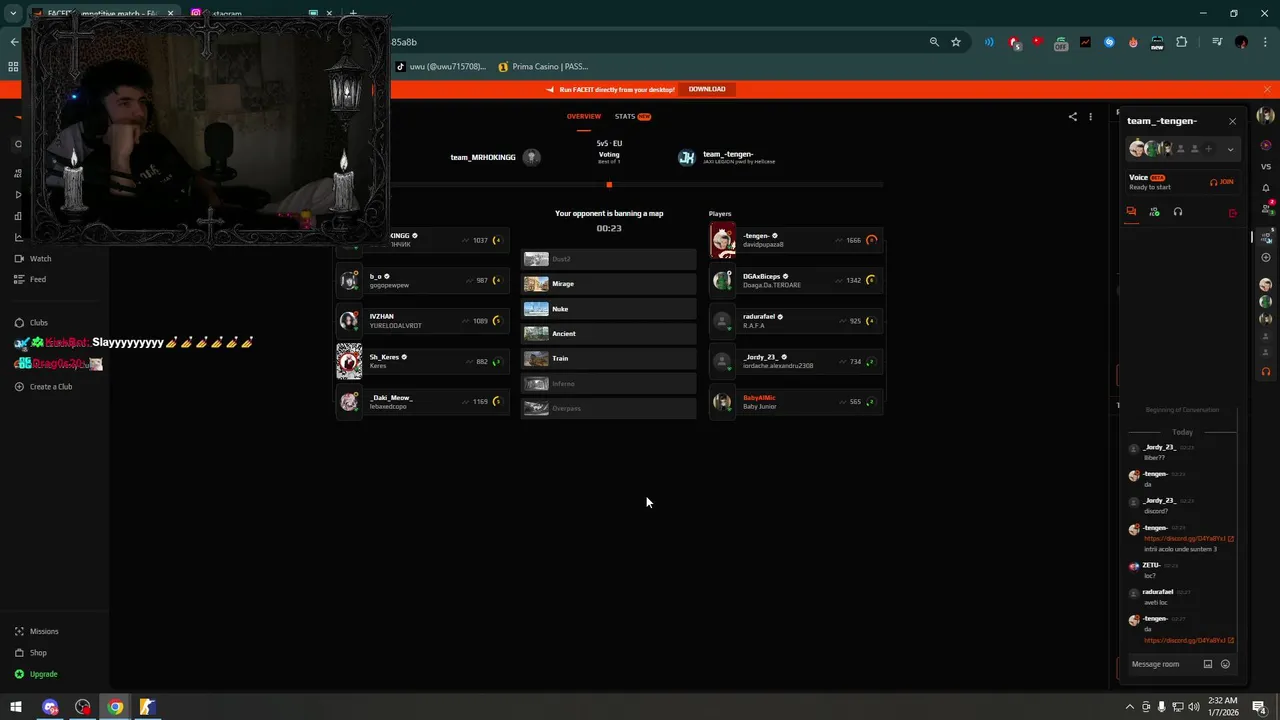Click the Upgrade link in sidebar
The height and width of the screenshot is (720, 1280).
[x=36, y=673]
